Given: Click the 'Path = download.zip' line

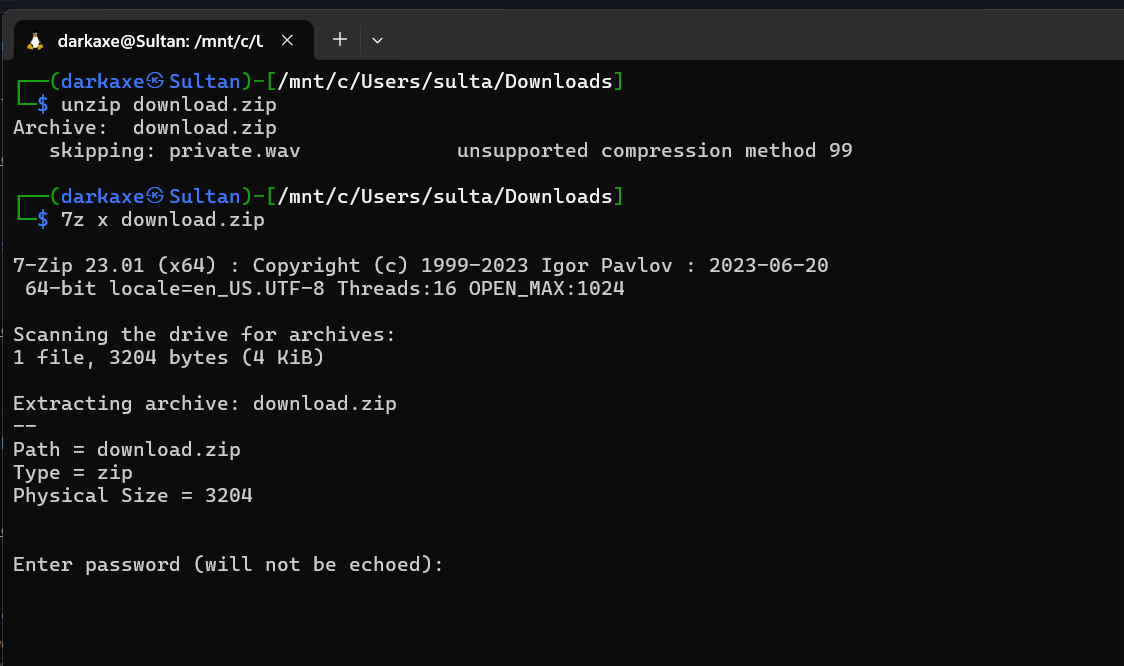Looking at the screenshot, I should tap(126, 450).
